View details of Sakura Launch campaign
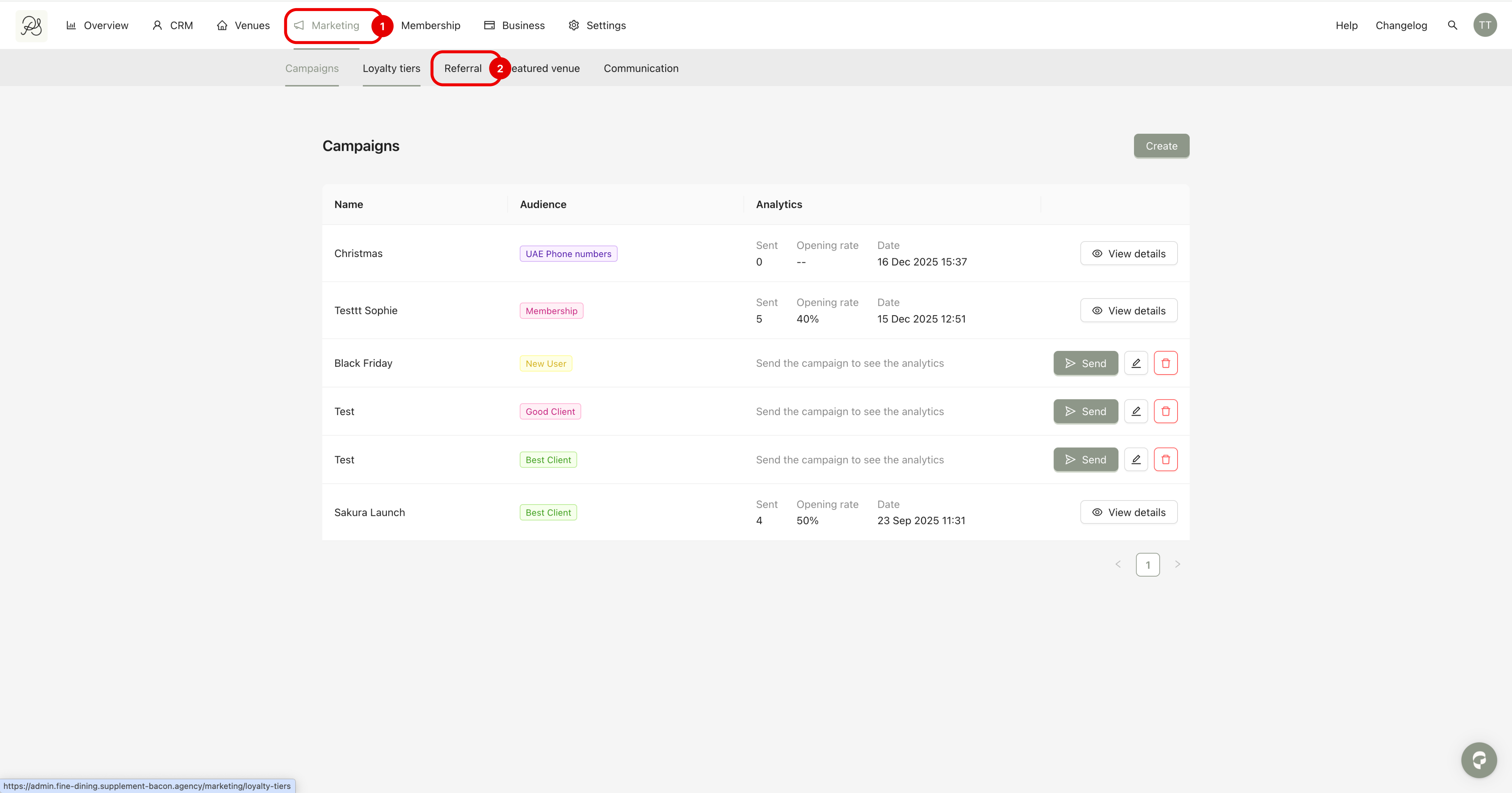 click(x=1128, y=512)
